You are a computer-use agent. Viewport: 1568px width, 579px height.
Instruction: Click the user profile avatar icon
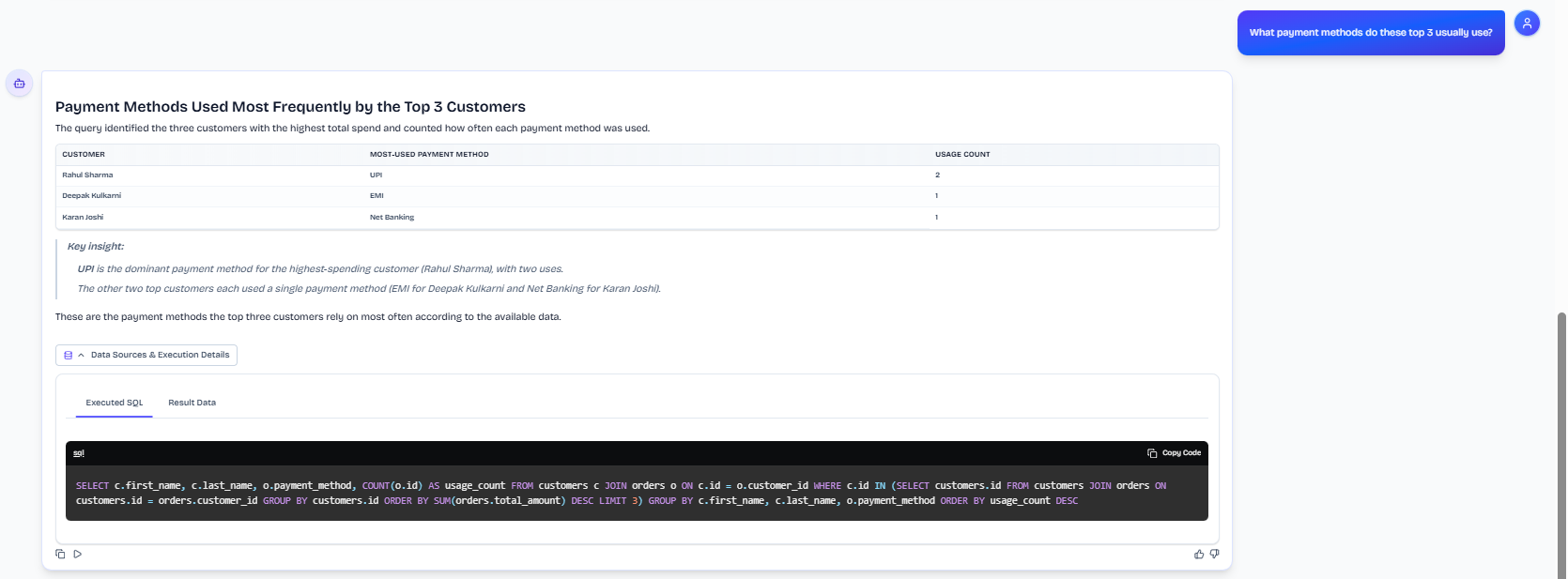1527,23
